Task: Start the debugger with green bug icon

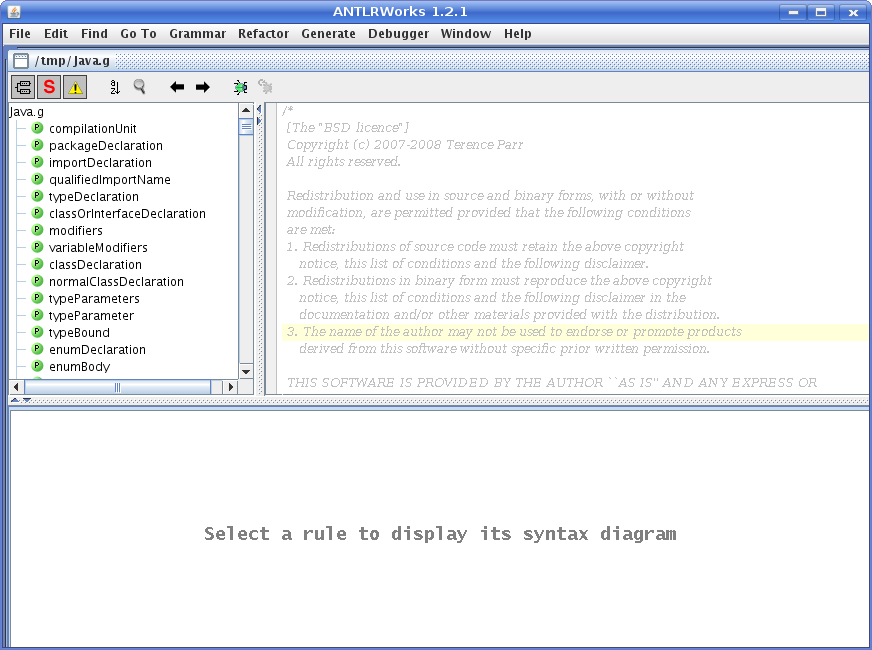Action: 240,87
